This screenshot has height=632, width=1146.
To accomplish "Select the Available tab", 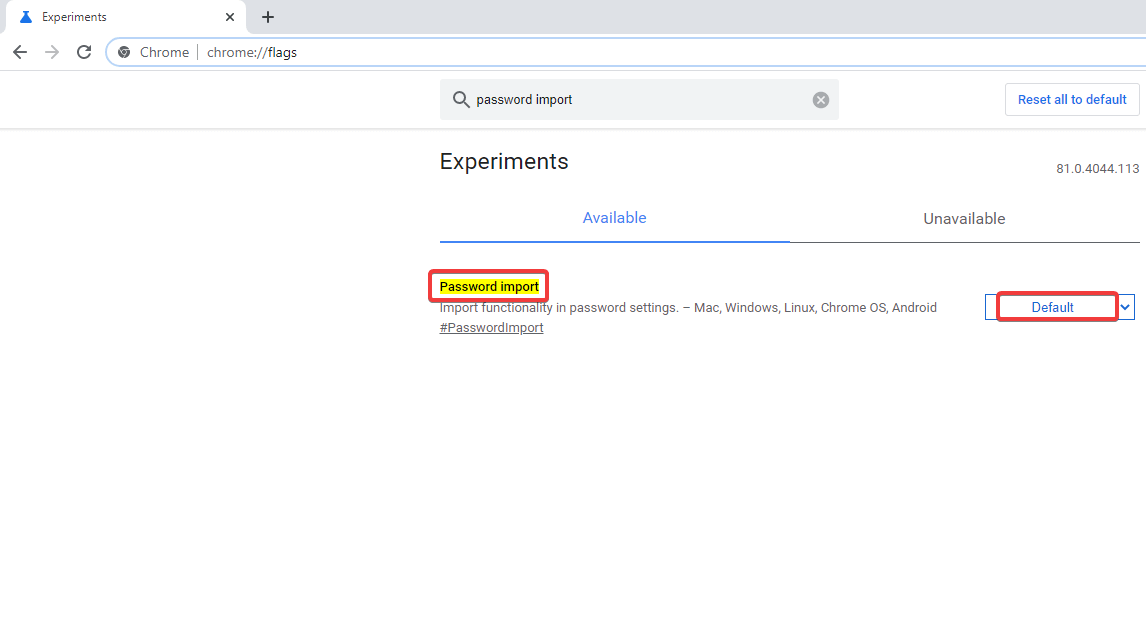I will point(614,218).
